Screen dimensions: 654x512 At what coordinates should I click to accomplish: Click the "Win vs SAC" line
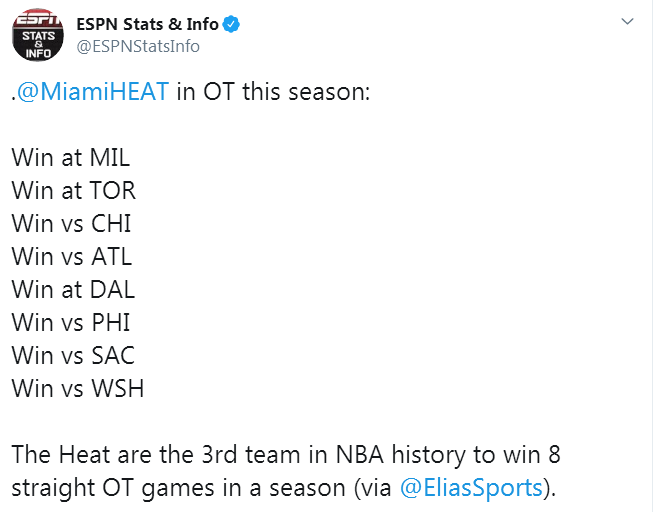click(73, 355)
